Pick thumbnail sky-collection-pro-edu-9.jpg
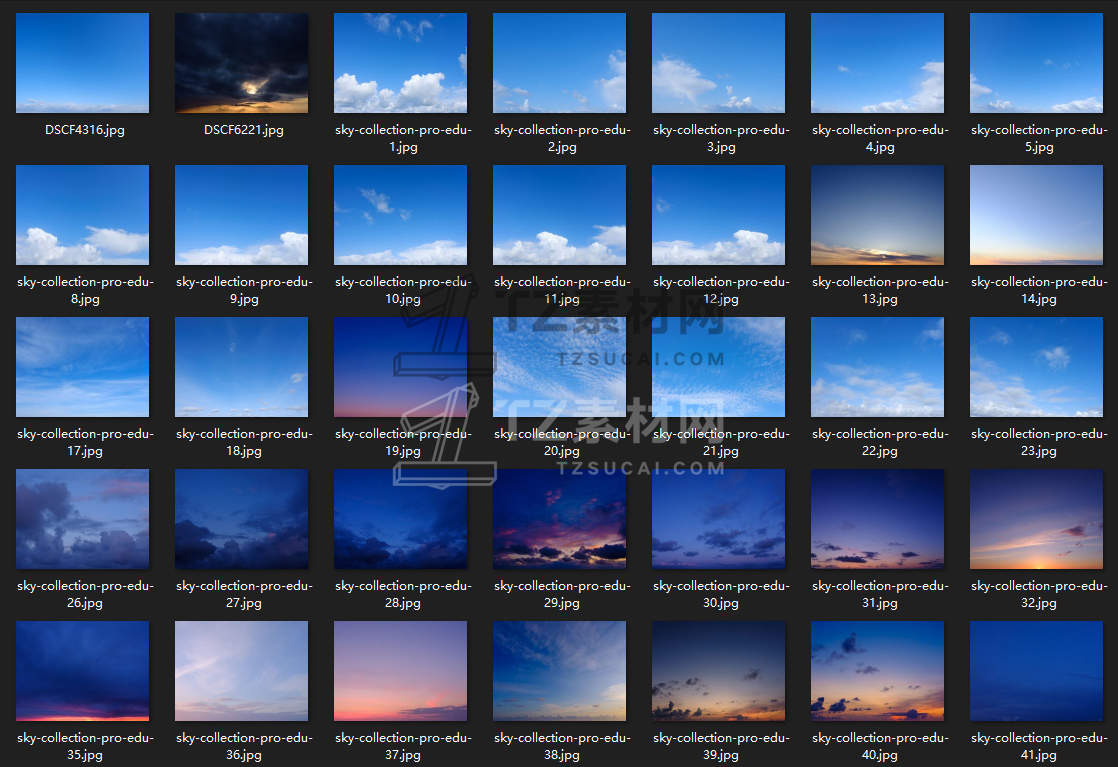This screenshot has width=1118, height=767. coord(242,215)
